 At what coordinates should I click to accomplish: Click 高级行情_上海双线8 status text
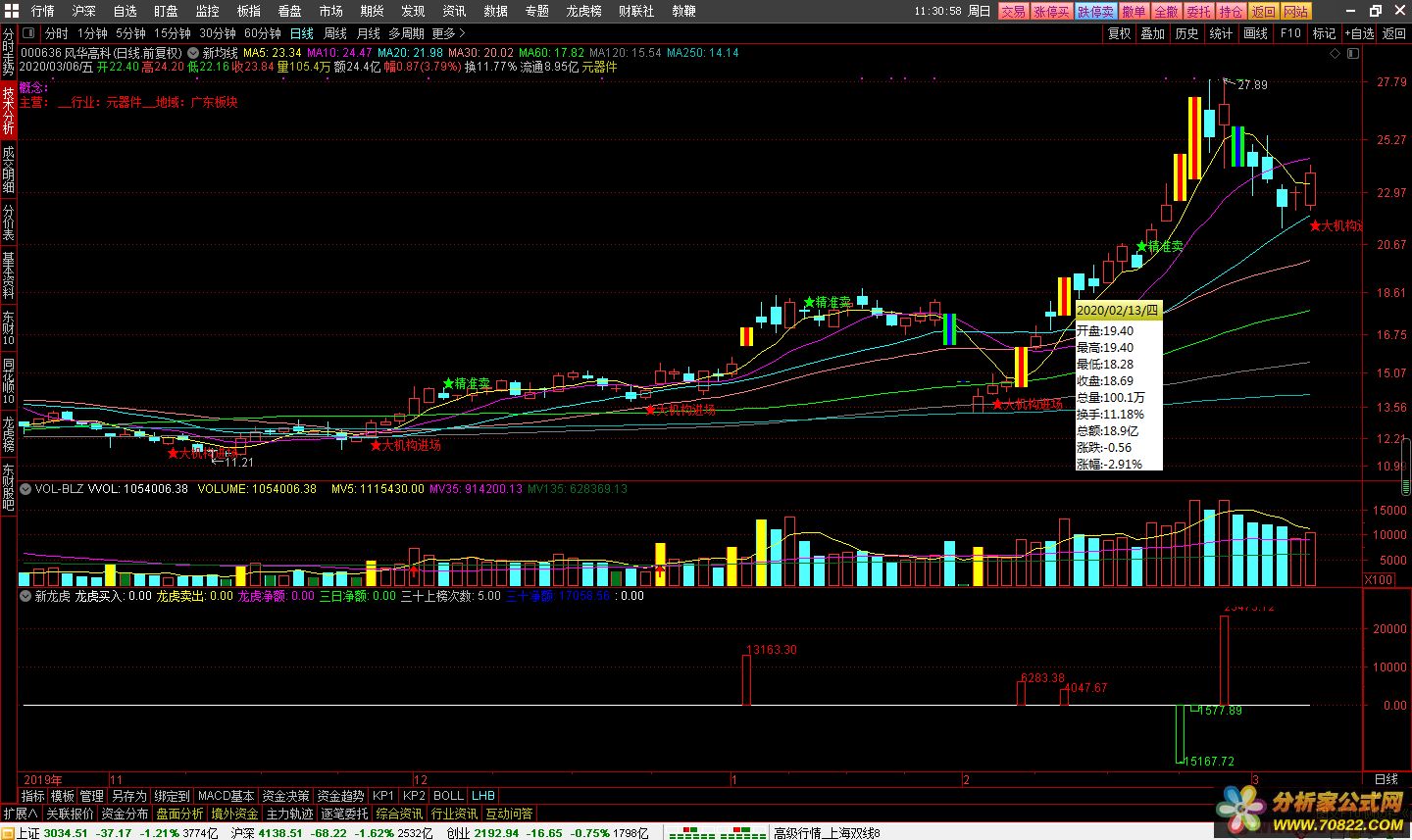point(827,833)
